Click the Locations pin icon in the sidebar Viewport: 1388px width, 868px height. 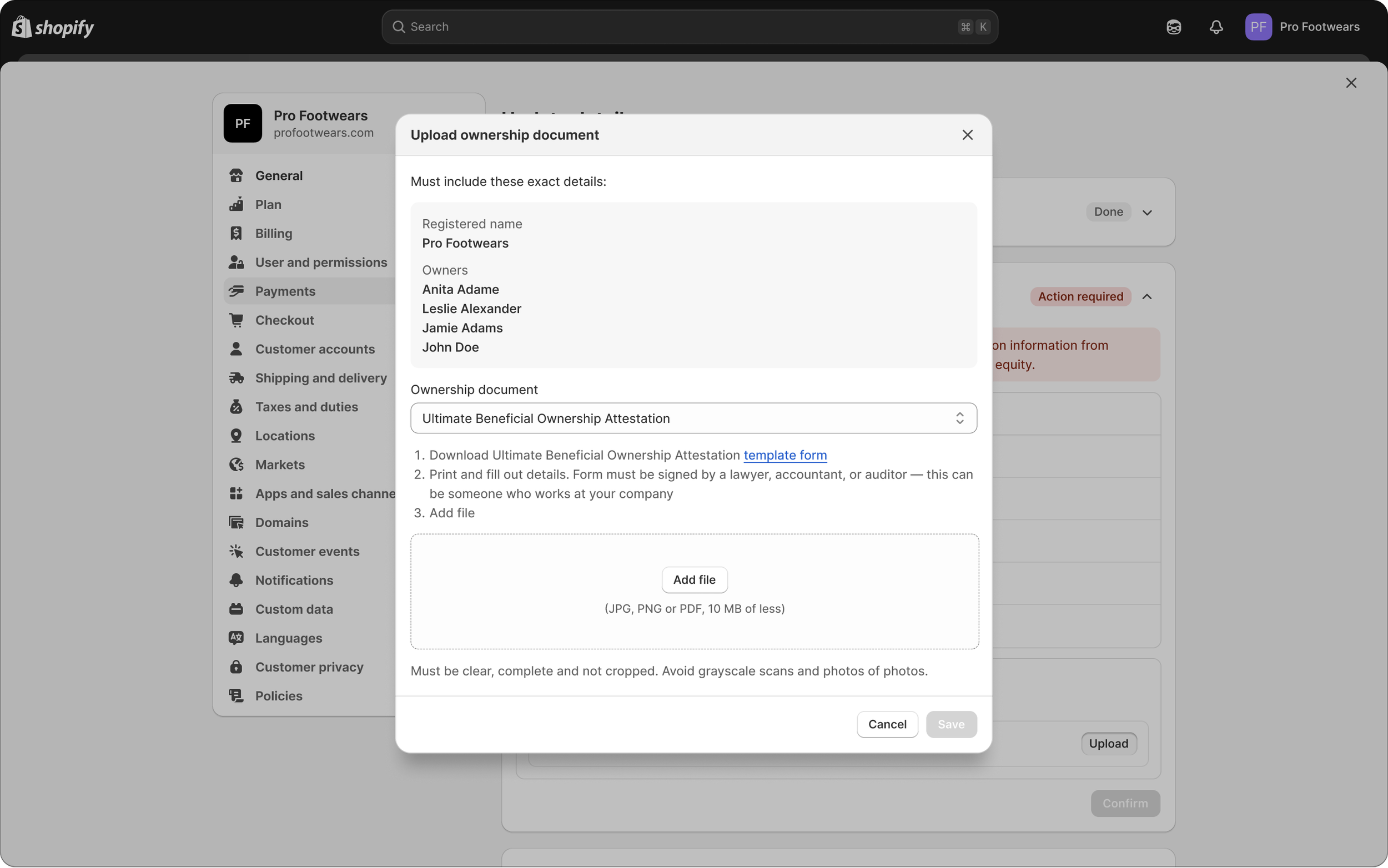[236, 436]
